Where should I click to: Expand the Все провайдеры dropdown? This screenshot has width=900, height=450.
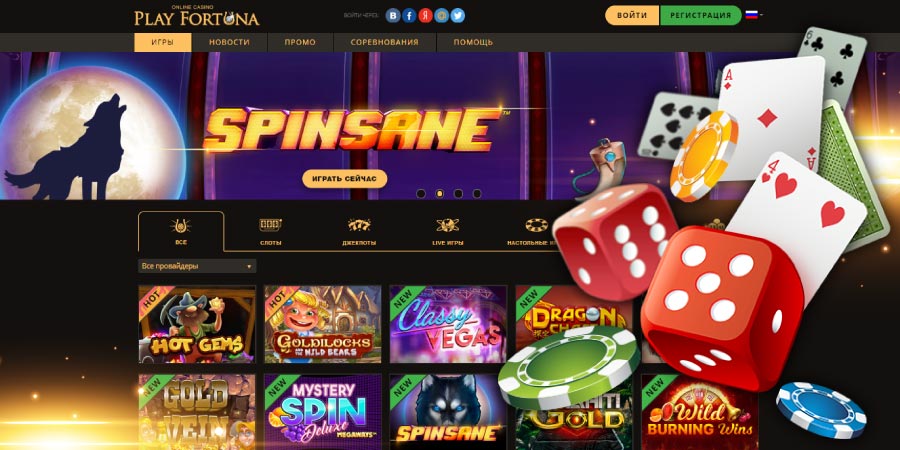point(197,266)
